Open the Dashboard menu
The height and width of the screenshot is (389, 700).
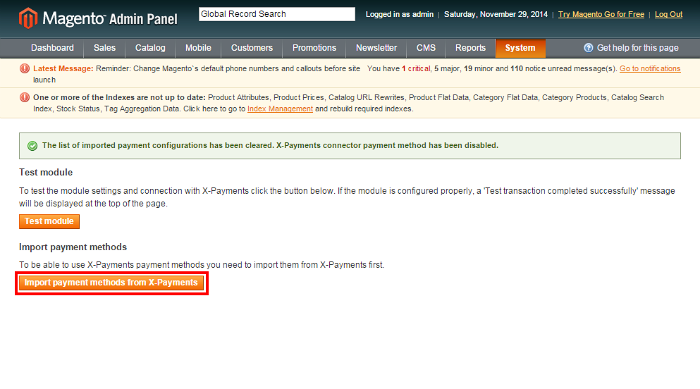point(52,48)
